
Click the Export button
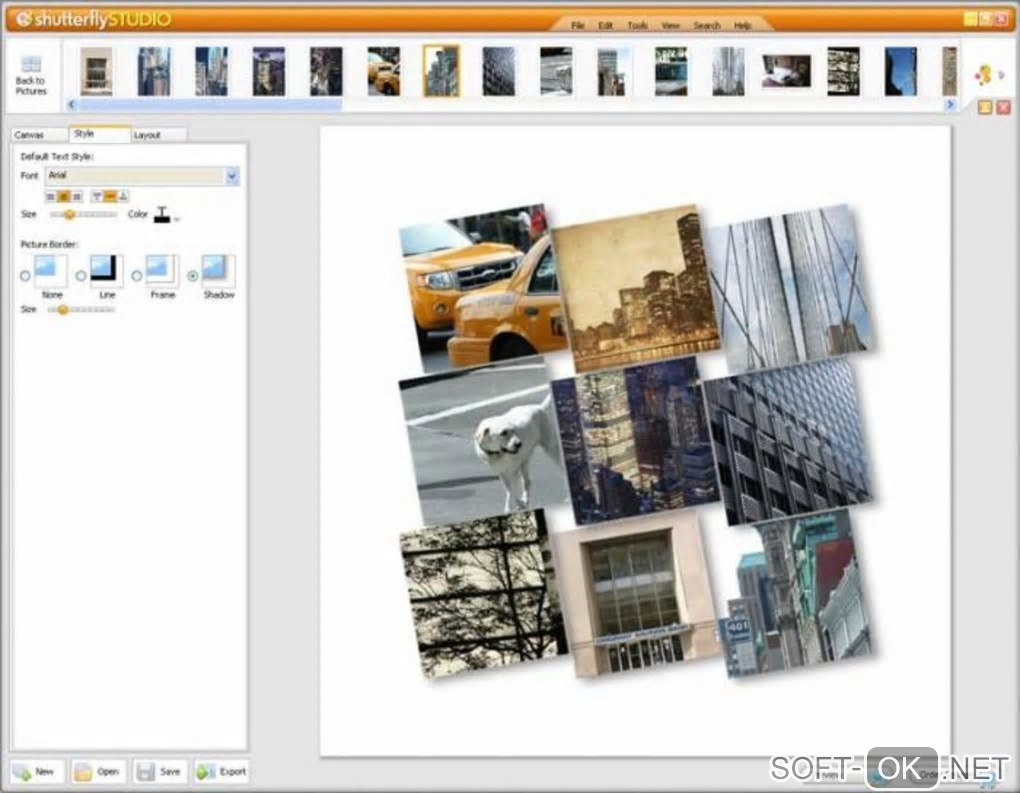coord(221,771)
